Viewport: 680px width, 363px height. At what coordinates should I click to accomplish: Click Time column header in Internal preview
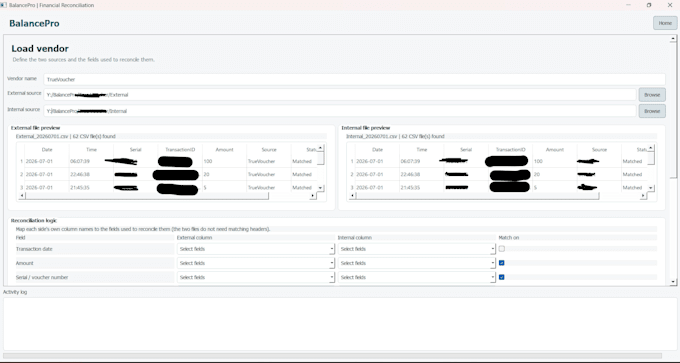[422, 150]
